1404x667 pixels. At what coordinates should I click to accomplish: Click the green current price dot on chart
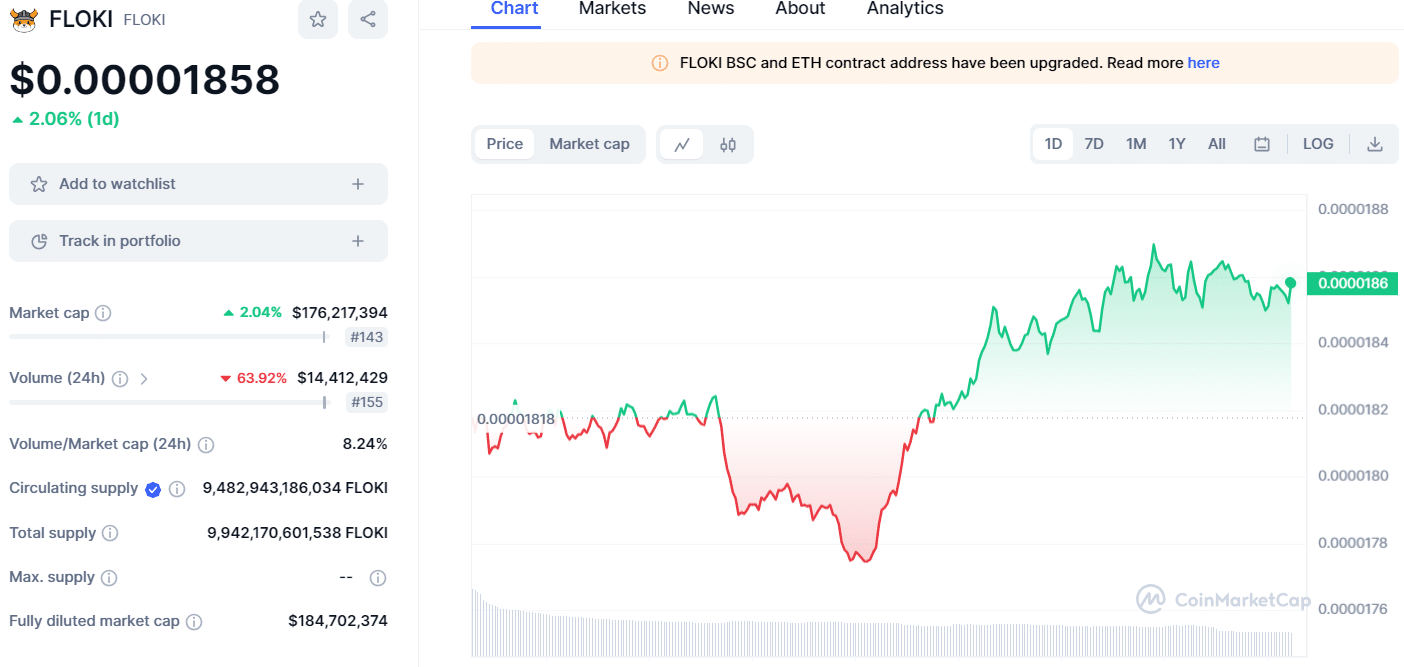1290,283
